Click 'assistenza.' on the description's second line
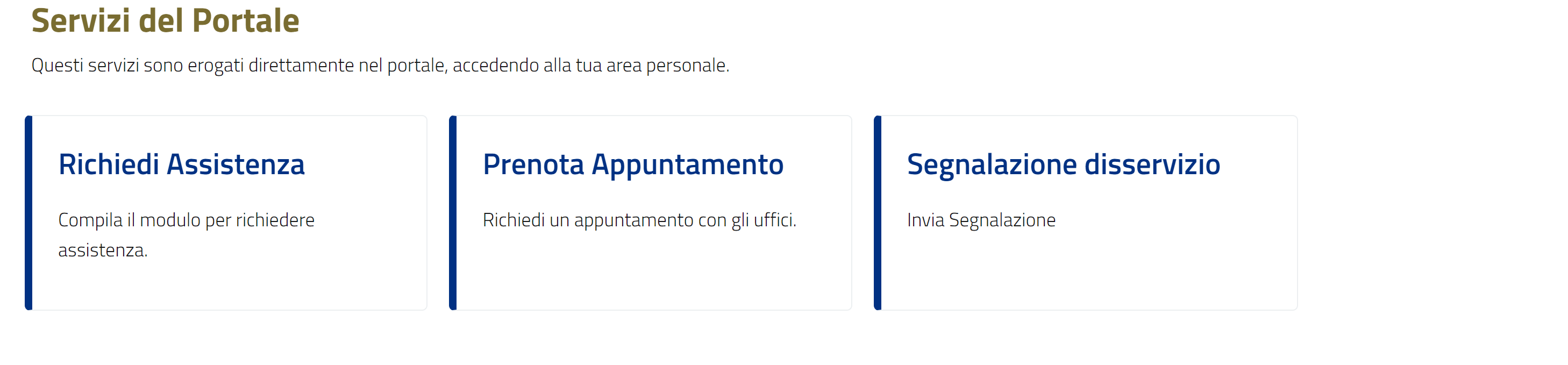 tap(103, 251)
